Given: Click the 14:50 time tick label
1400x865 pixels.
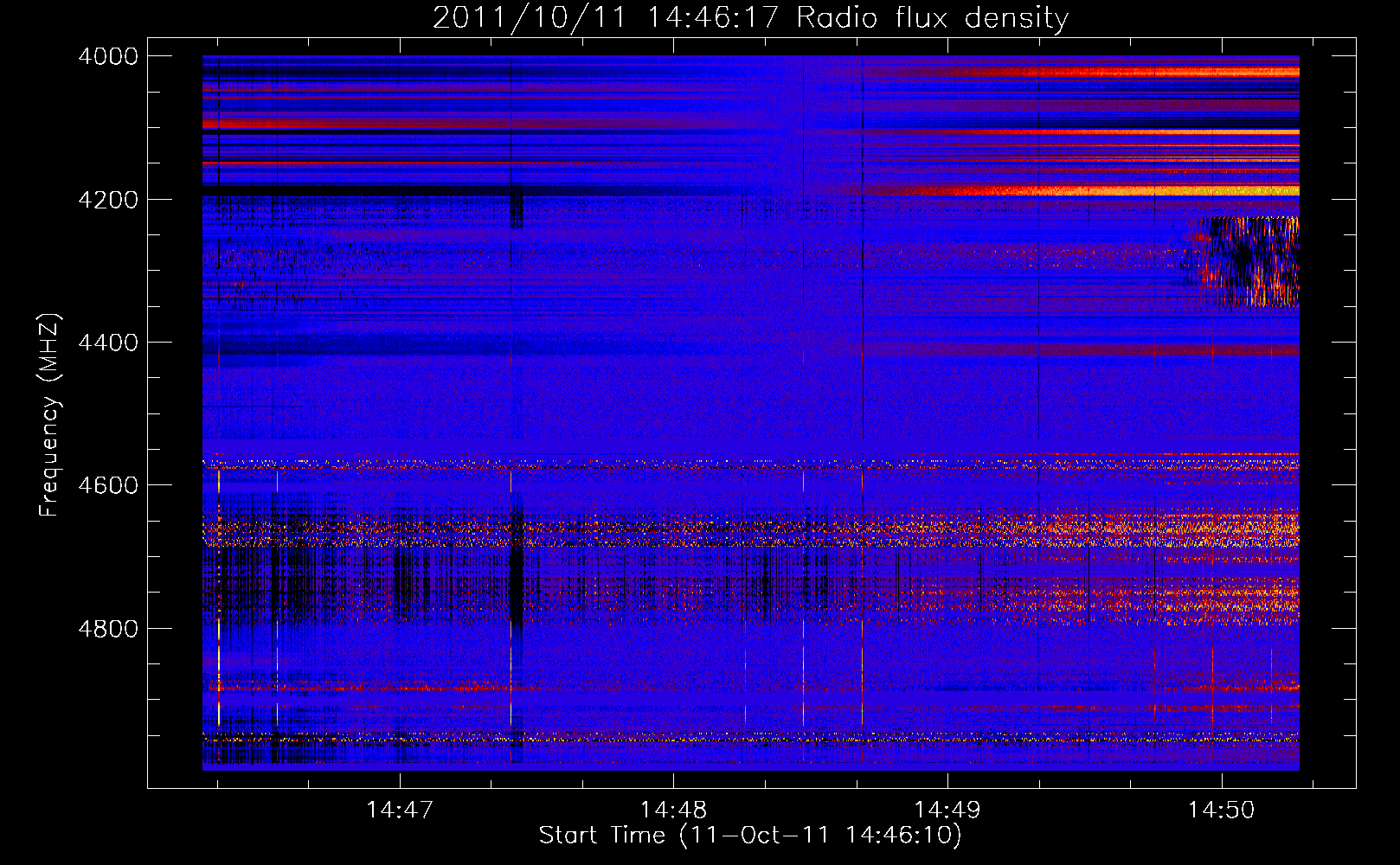Looking at the screenshot, I should pyautogui.click(x=1221, y=811).
